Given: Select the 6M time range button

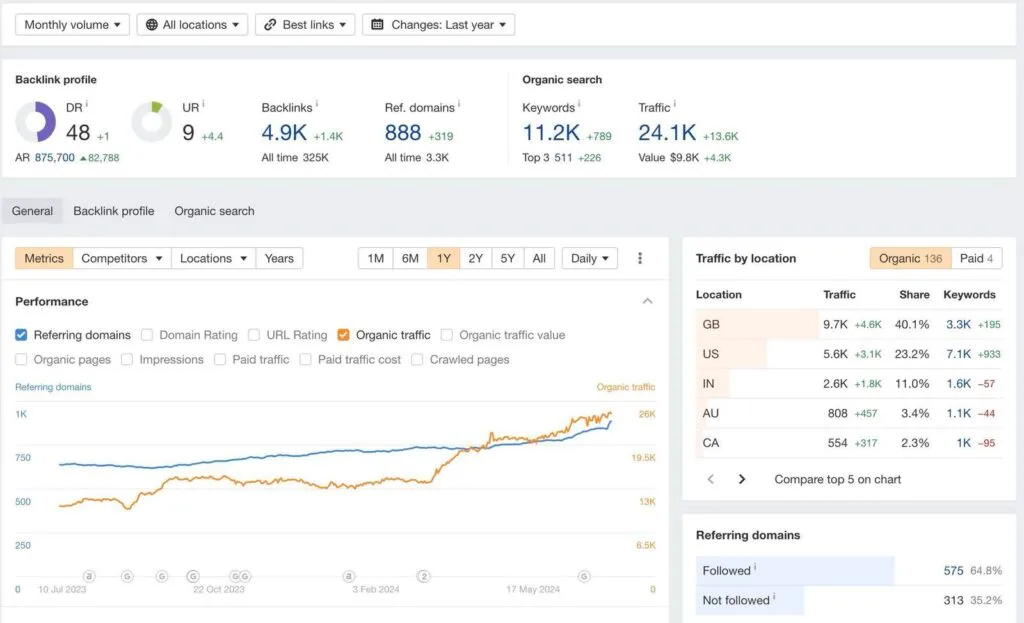Looking at the screenshot, I should 410,258.
